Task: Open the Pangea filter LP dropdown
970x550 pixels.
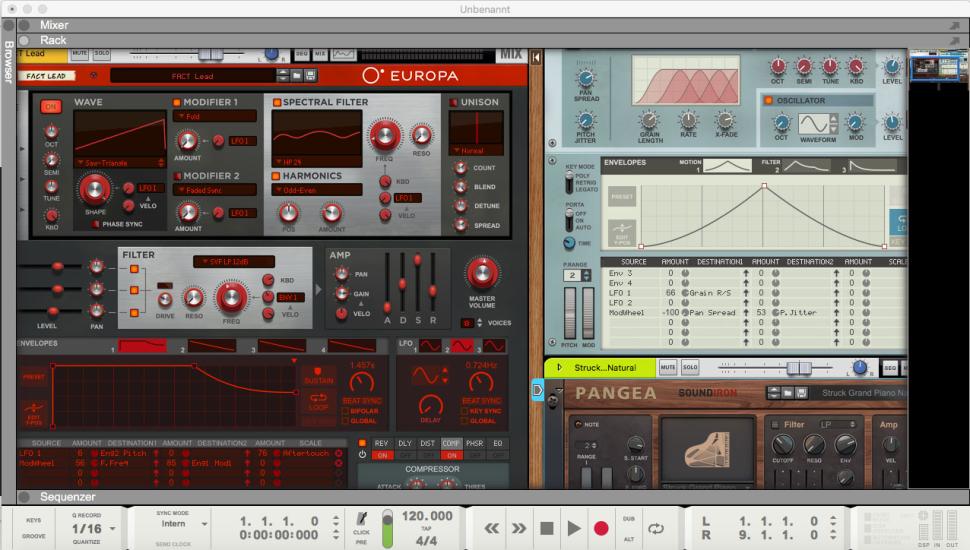Action: coord(838,424)
